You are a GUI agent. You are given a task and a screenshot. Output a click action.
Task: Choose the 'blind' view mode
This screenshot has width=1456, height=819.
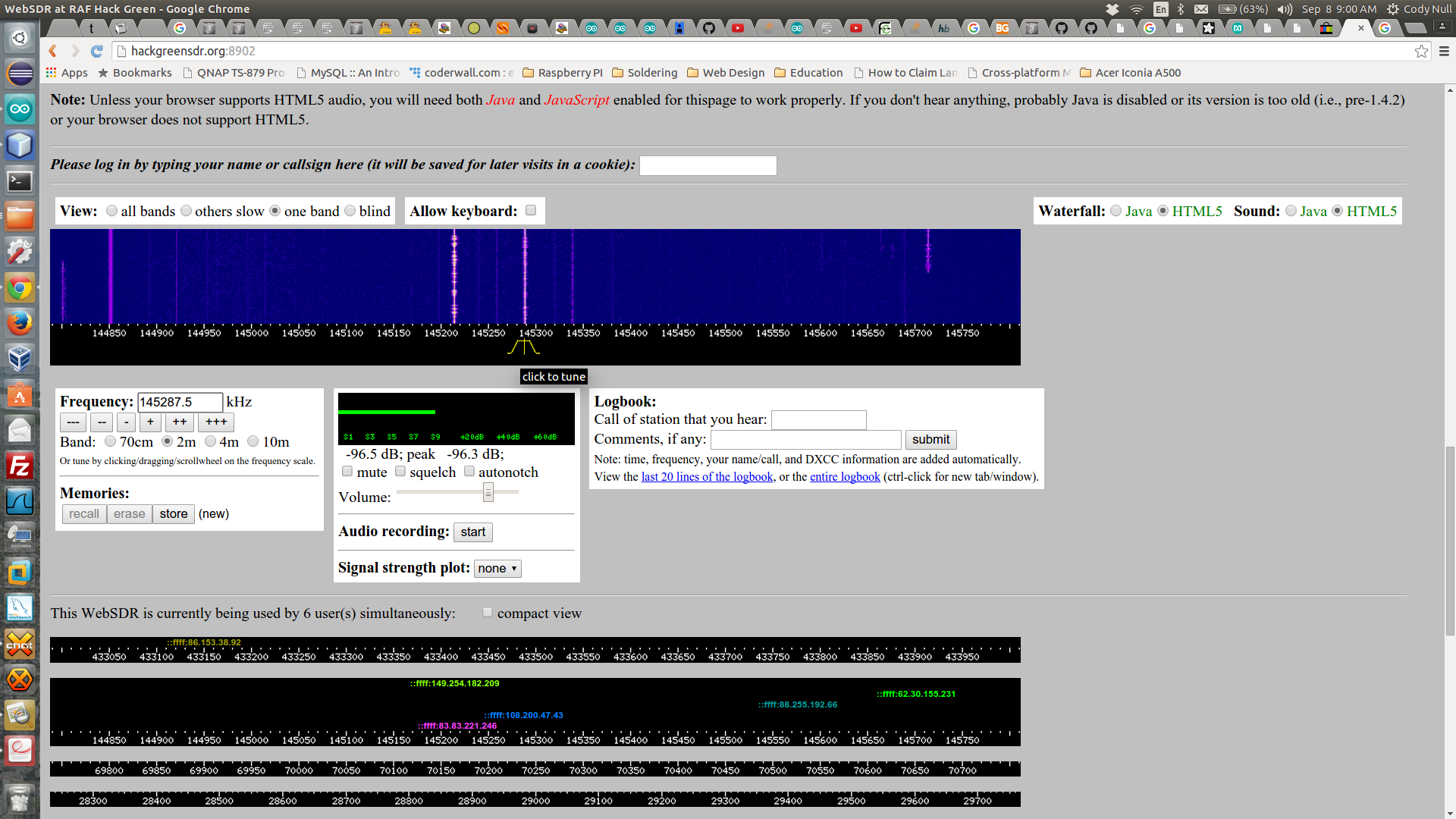click(350, 211)
